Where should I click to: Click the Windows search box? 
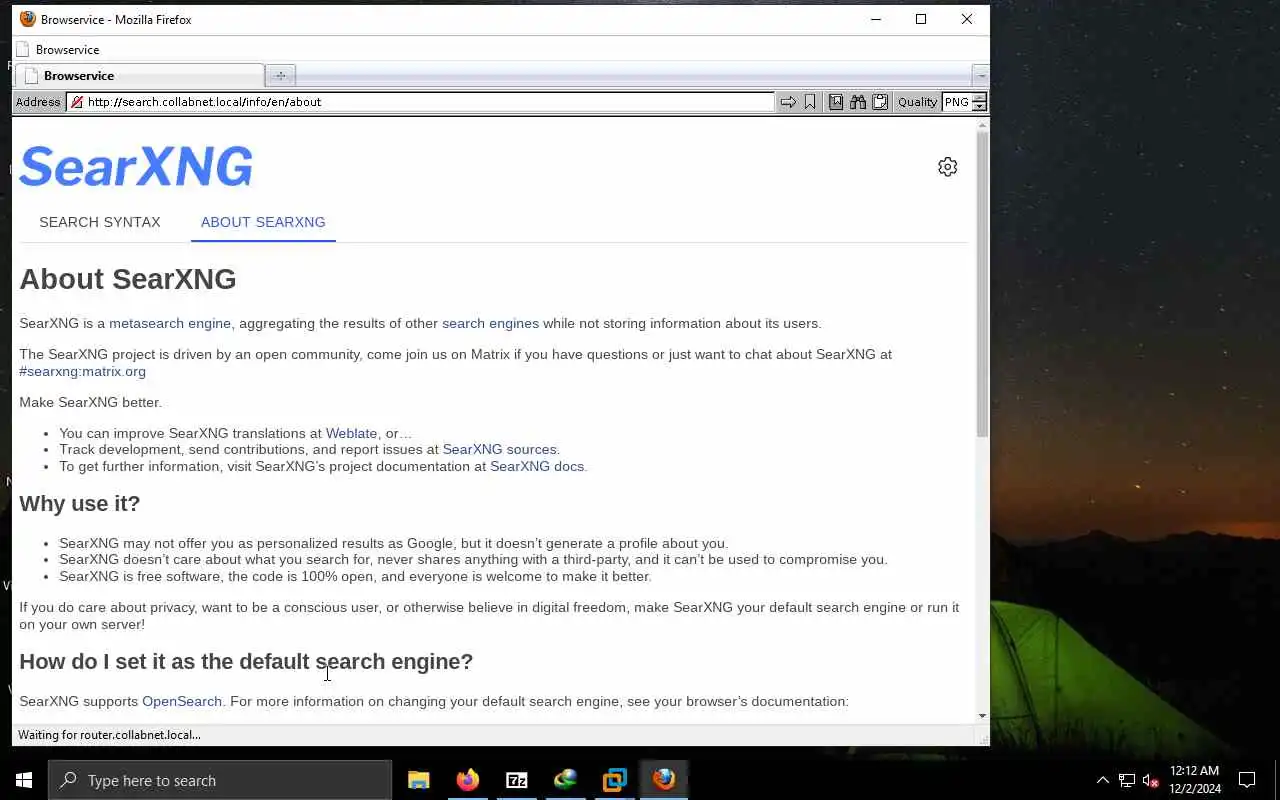220,780
